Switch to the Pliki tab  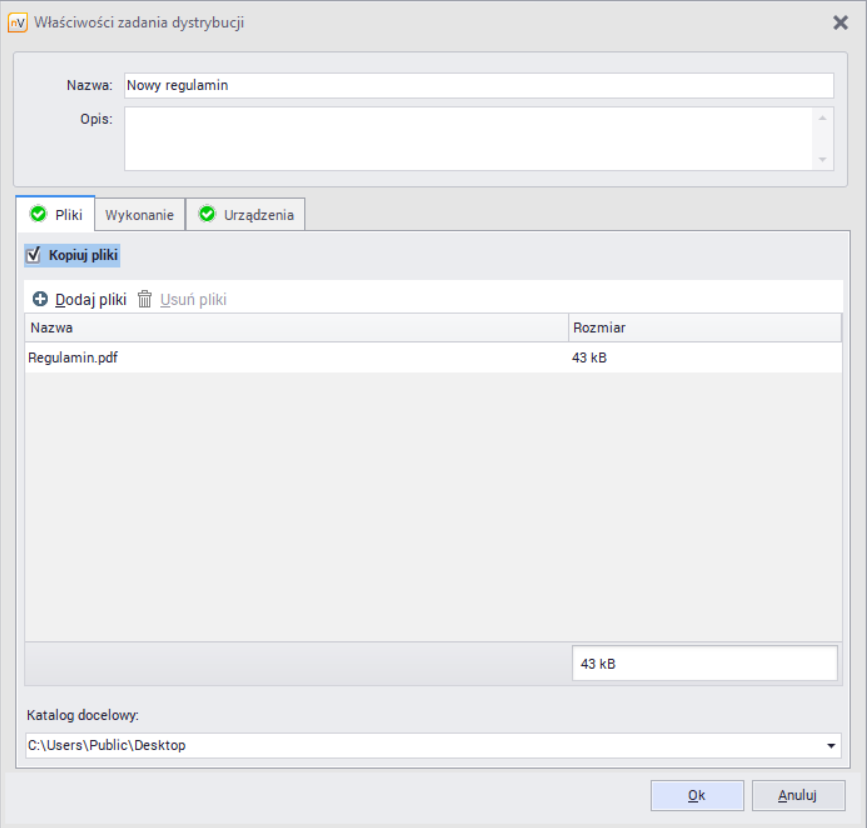pos(56,214)
